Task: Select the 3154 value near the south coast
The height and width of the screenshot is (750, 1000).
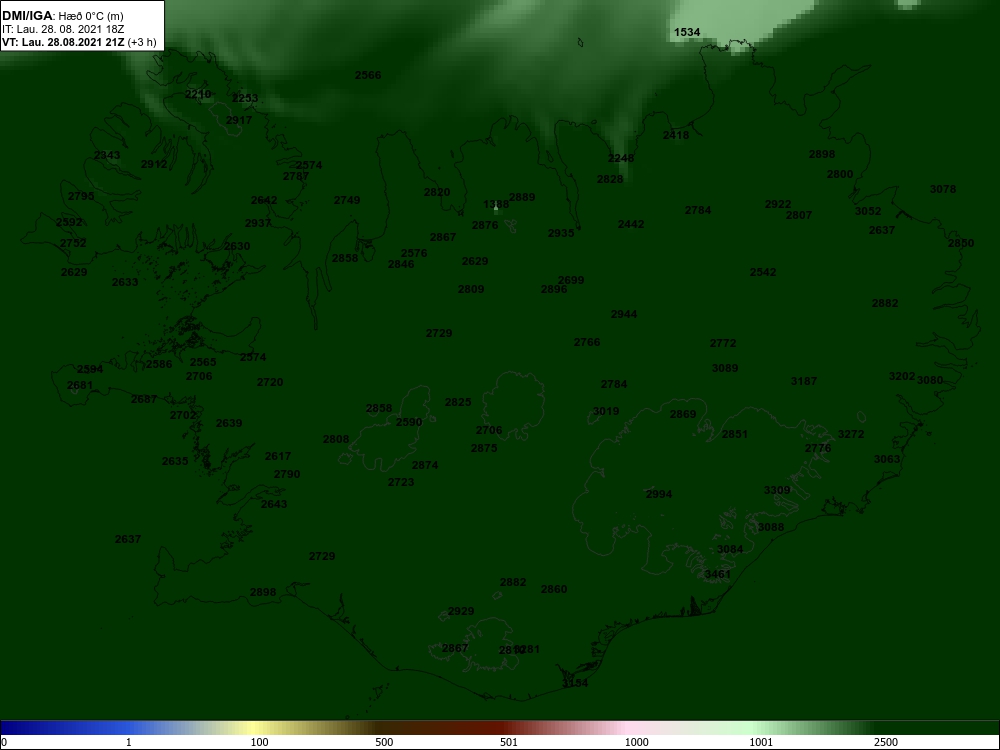Action: (x=575, y=683)
